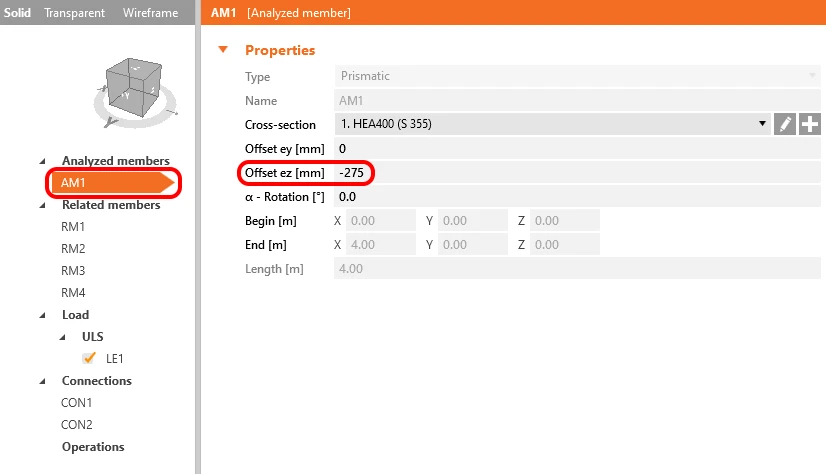Collapse the Analyzed members tree node
The height and width of the screenshot is (474, 826).
43,161
